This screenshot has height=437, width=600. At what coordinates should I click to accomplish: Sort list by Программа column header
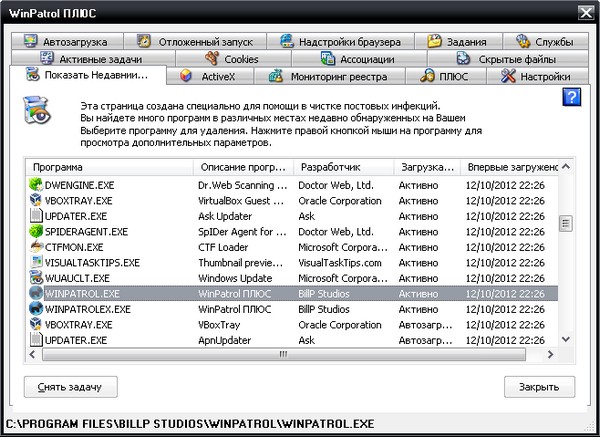click(x=108, y=167)
